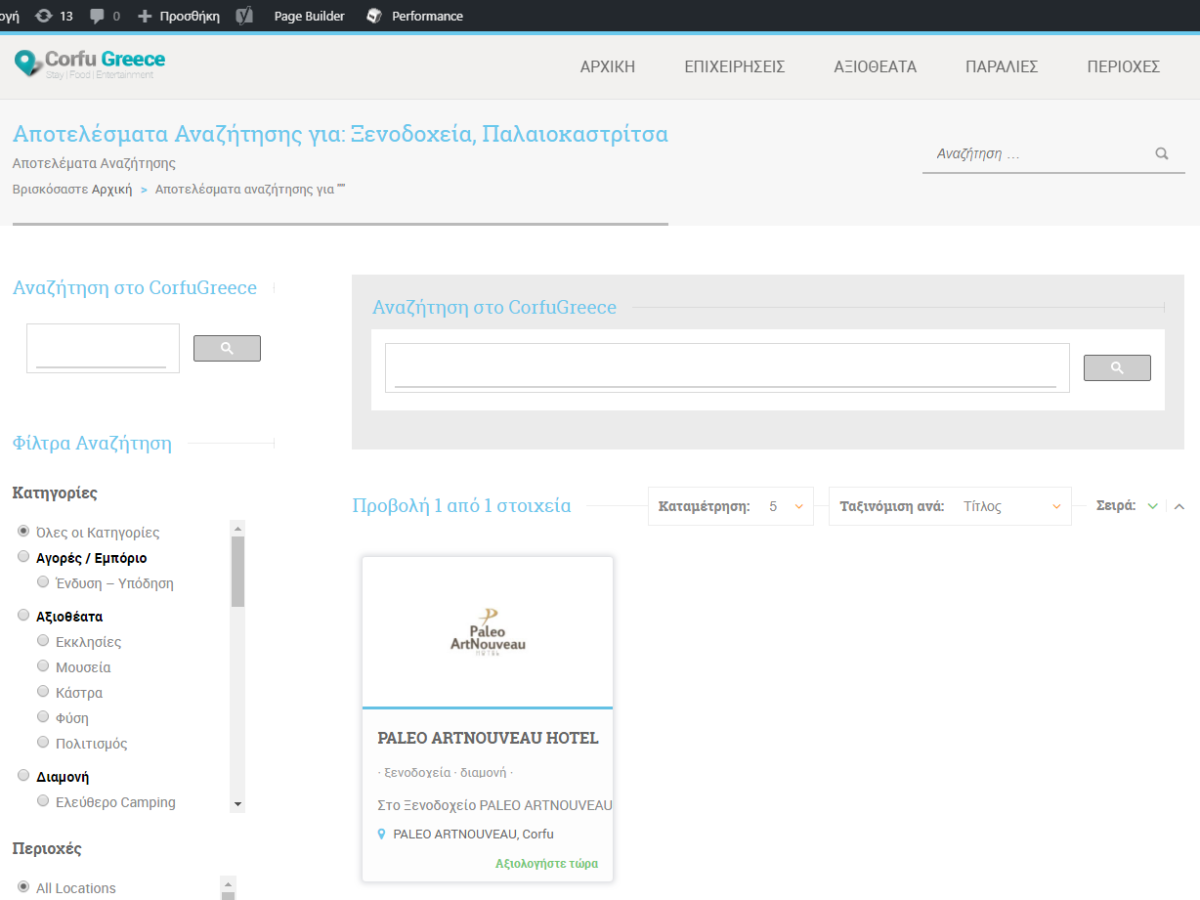This screenshot has width=1200, height=900.
Task: Click the main panel search magnifier button
Action: coord(1117,368)
